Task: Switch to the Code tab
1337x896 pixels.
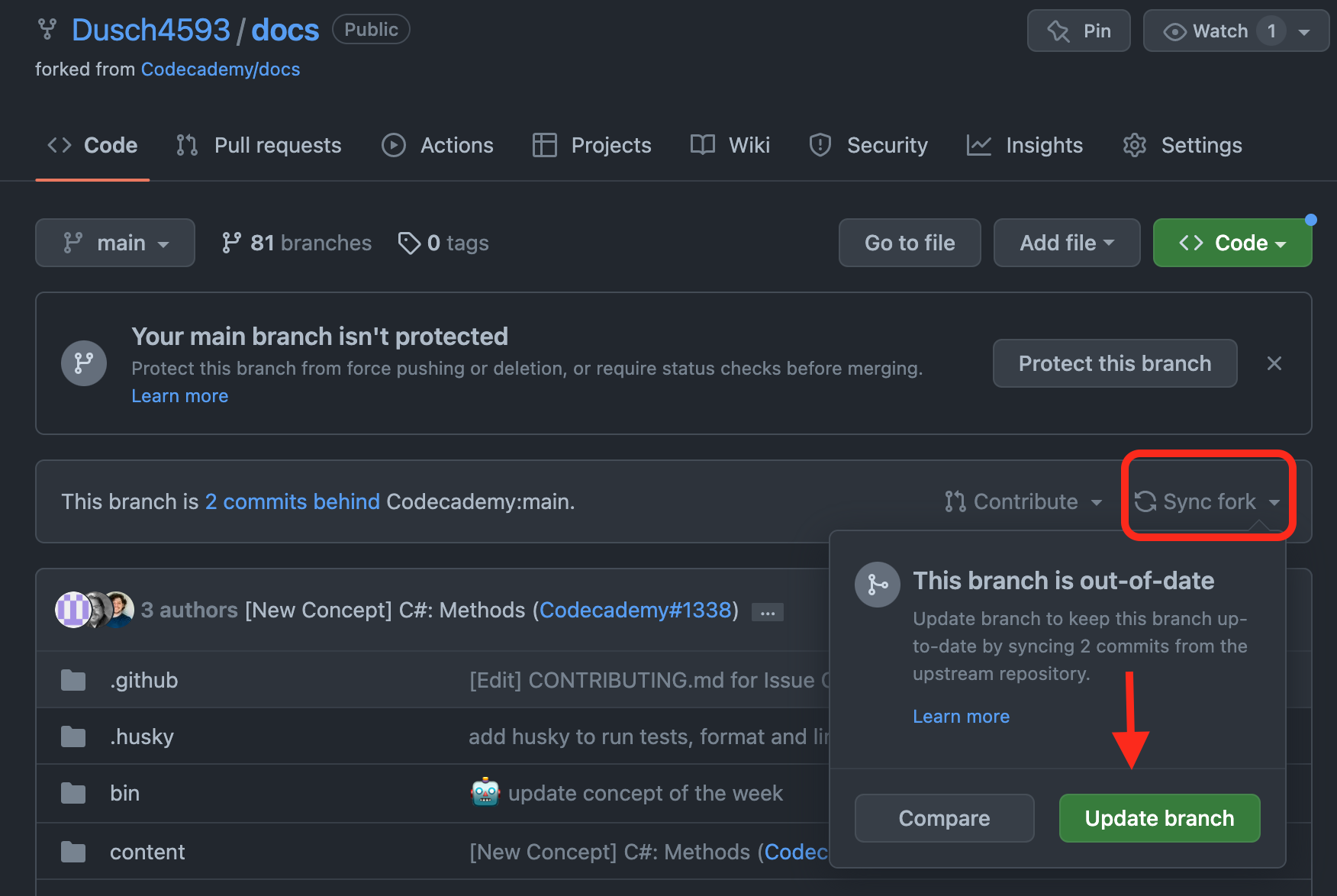Action: 92,145
